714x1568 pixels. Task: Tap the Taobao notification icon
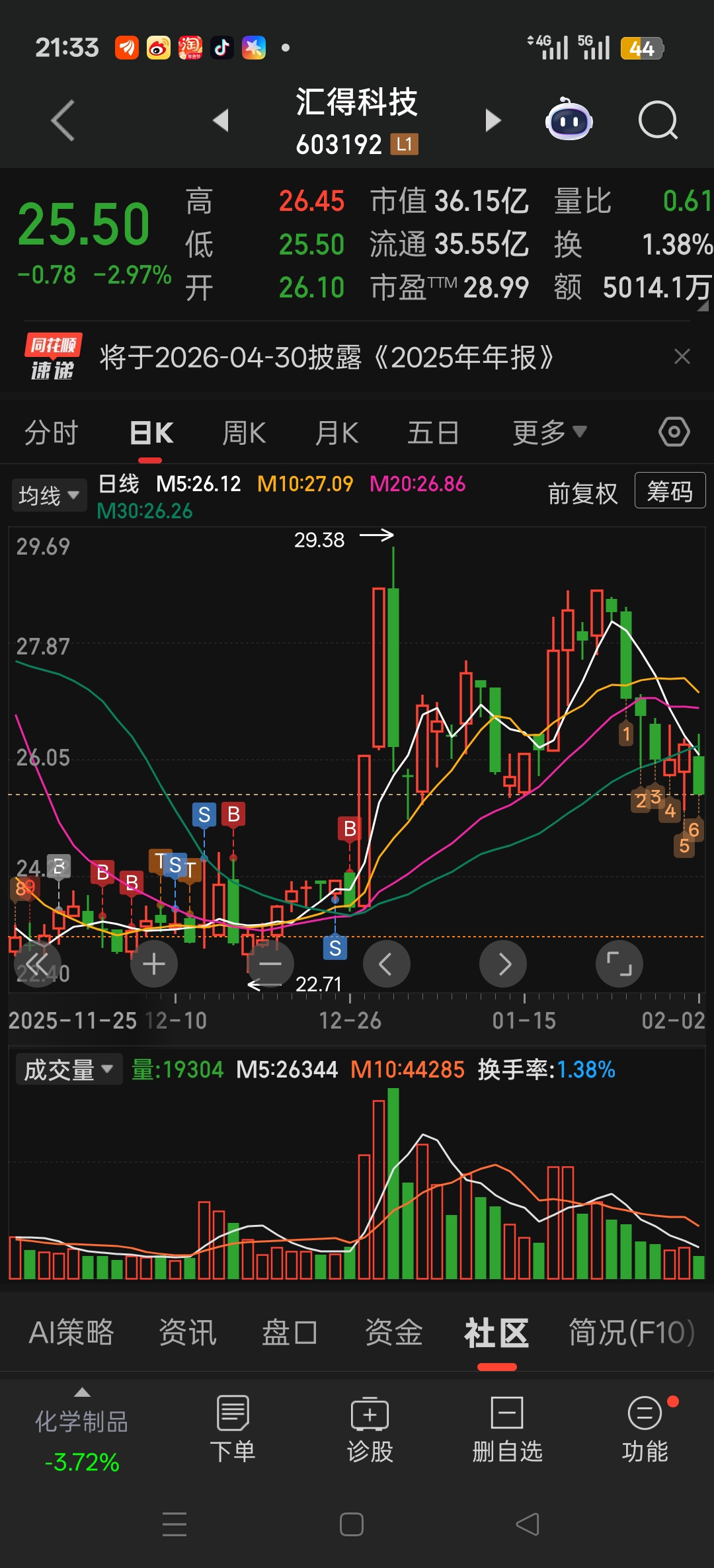pos(190,48)
